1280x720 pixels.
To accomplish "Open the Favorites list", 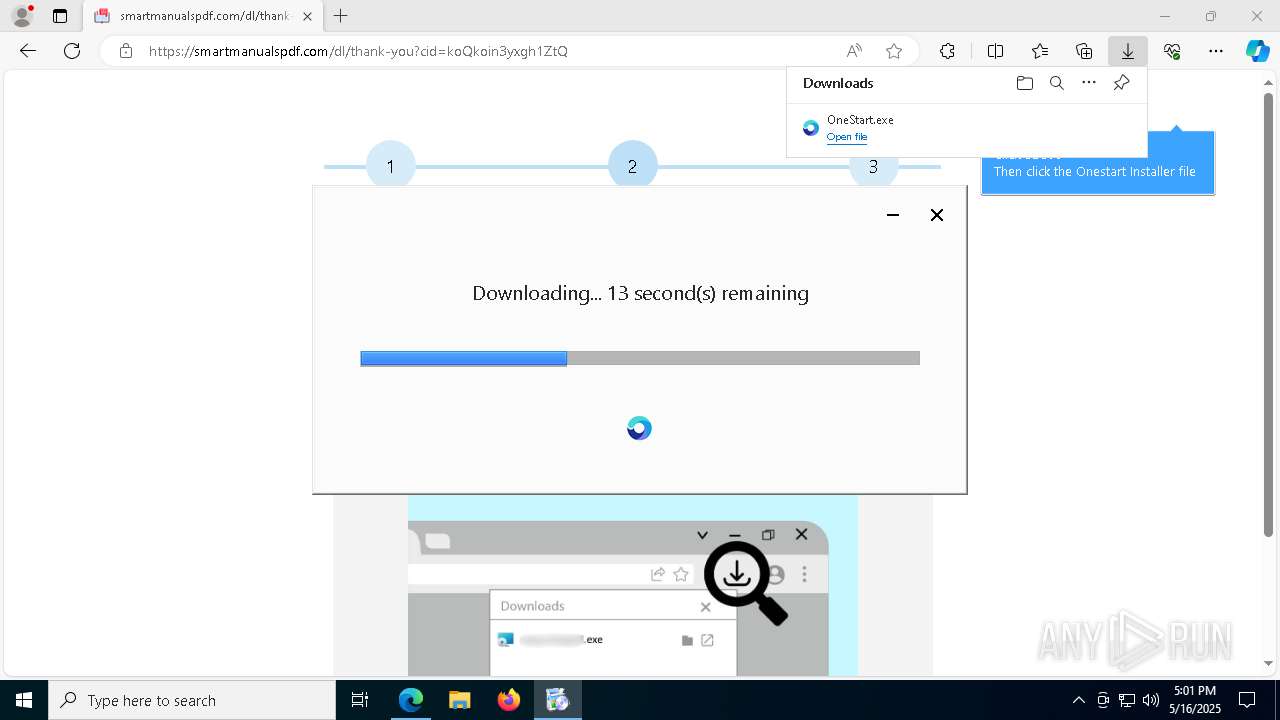I will [x=1040, y=51].
